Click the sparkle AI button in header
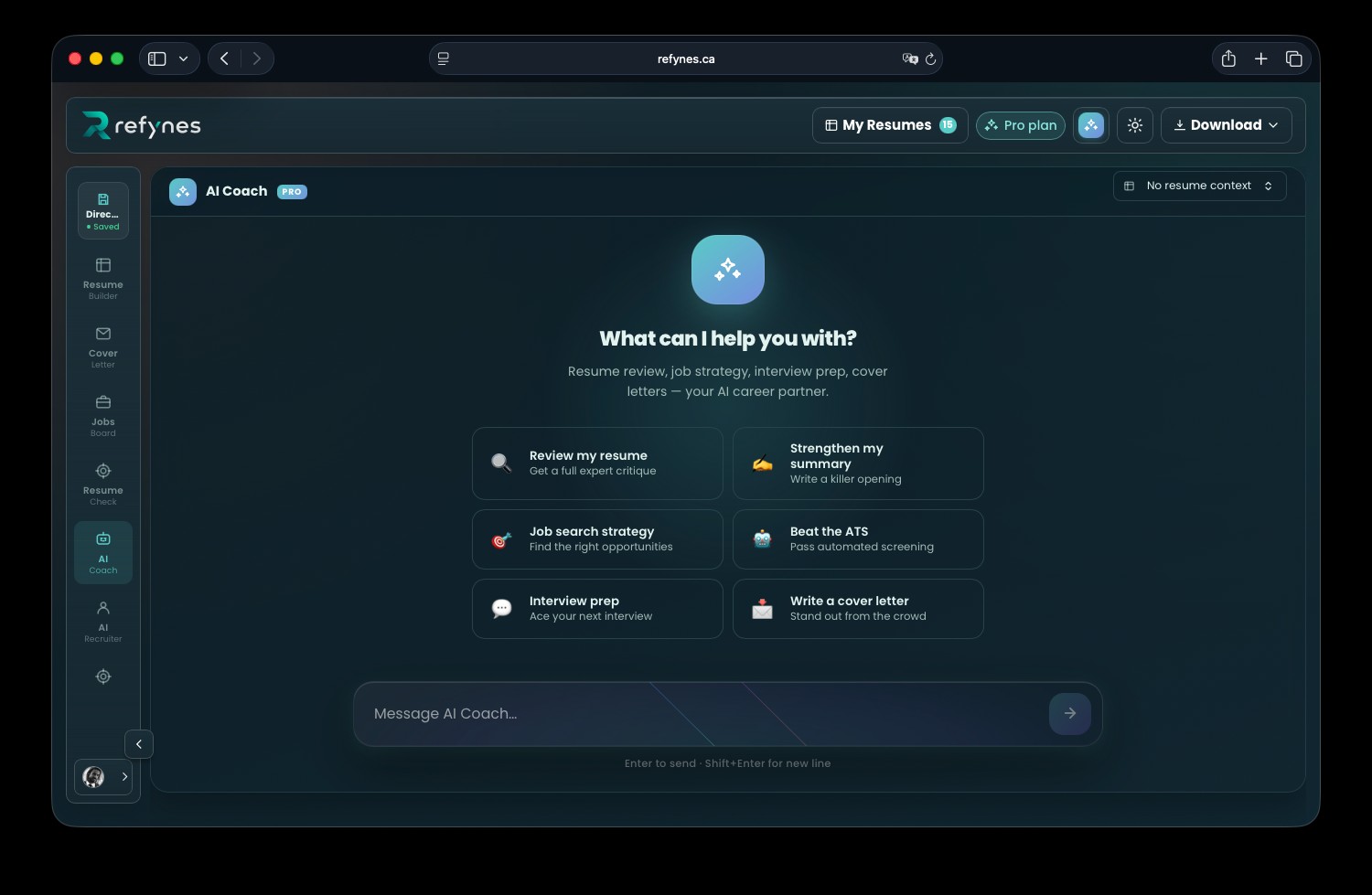 click(x=1090, y=125)
